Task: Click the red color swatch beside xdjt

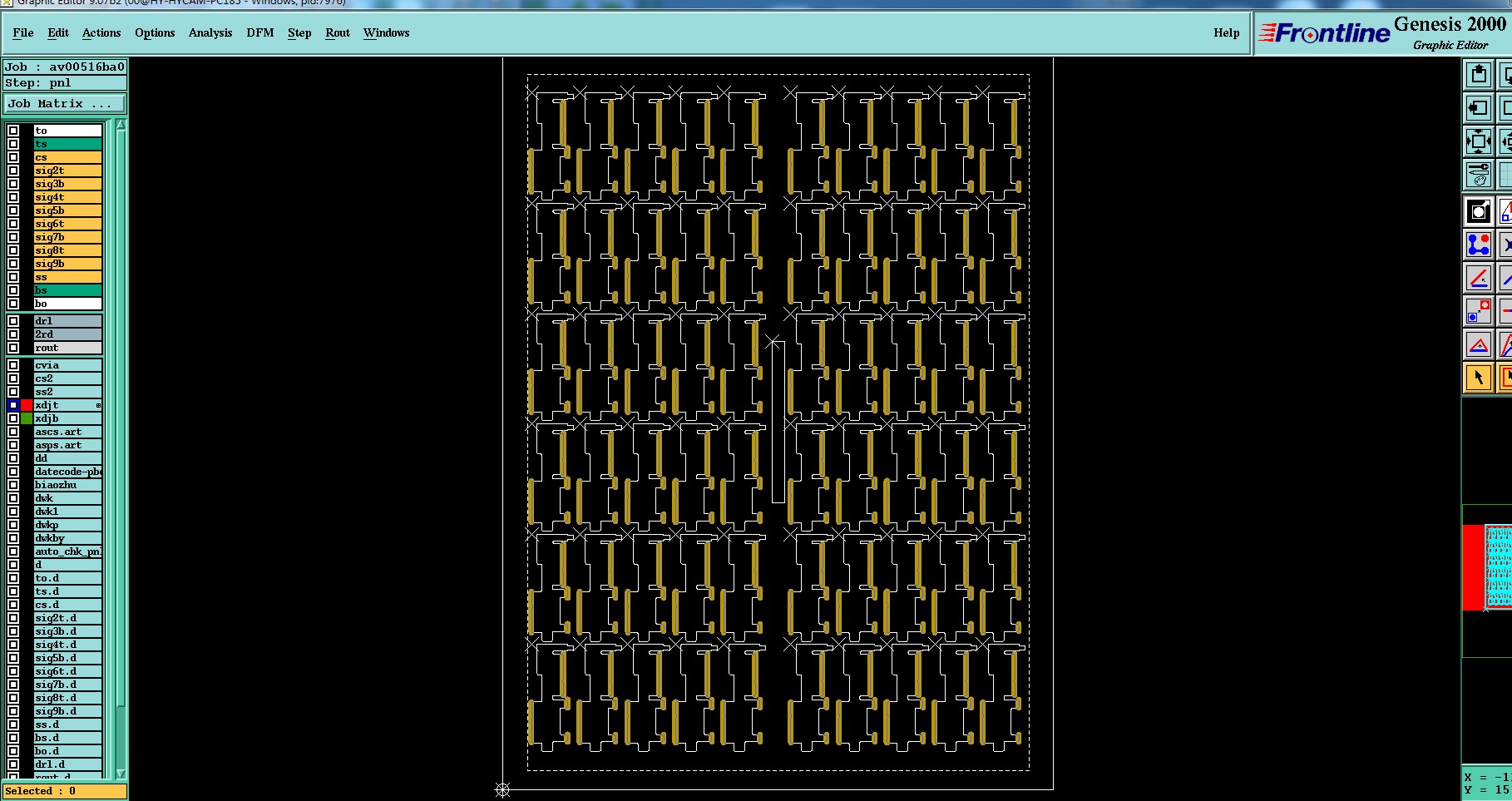Action: 27,405
